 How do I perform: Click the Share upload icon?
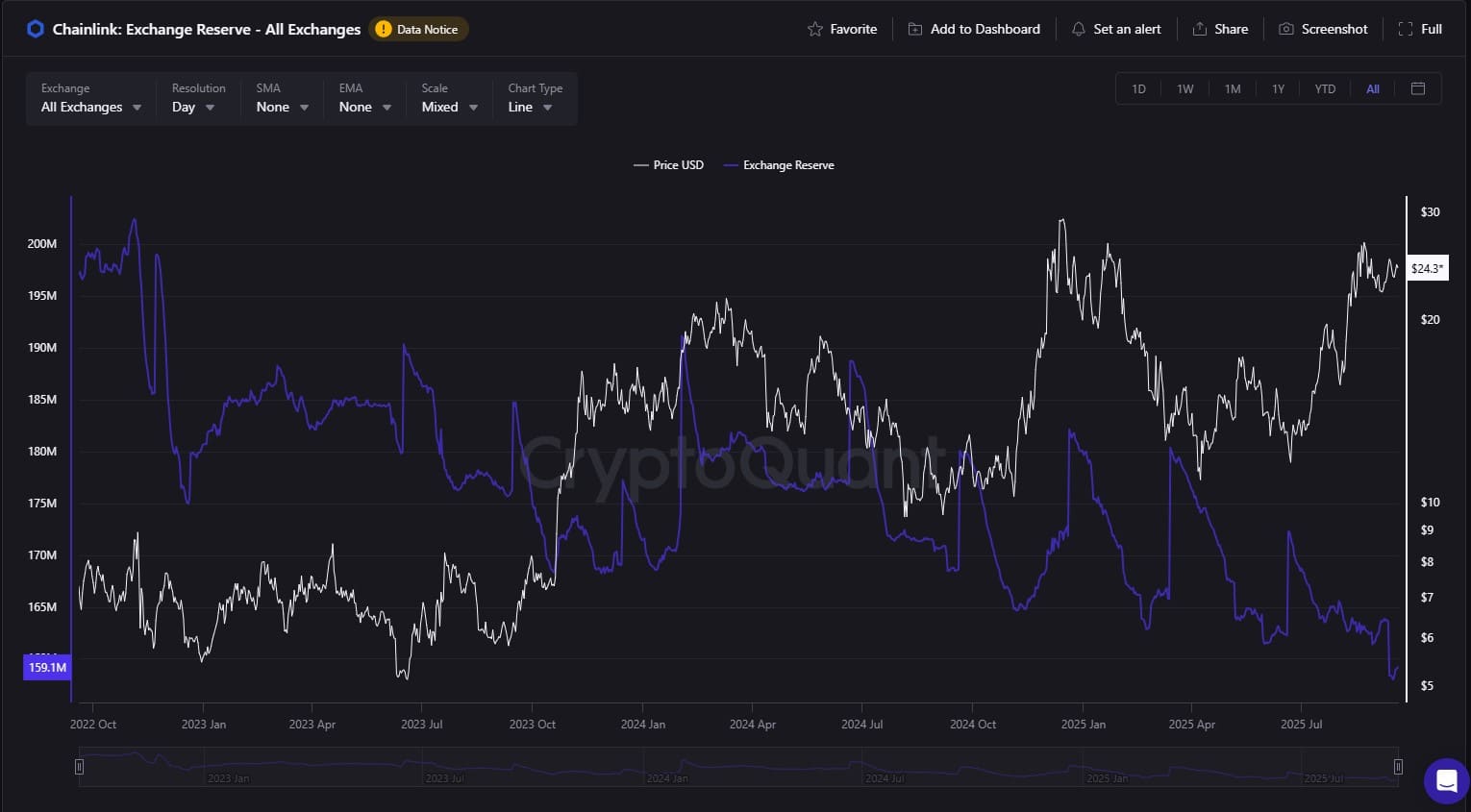pos(1200,29)
